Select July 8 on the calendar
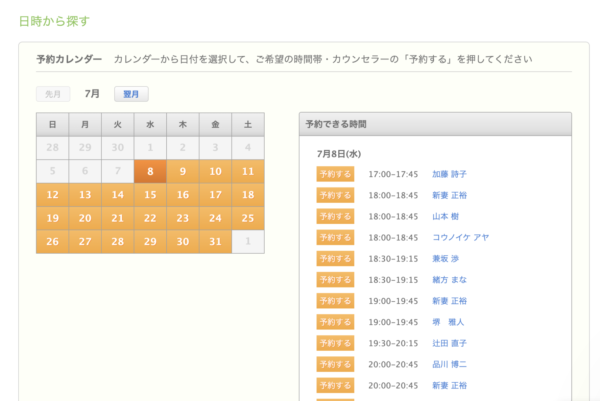 (x=150, y=171)
